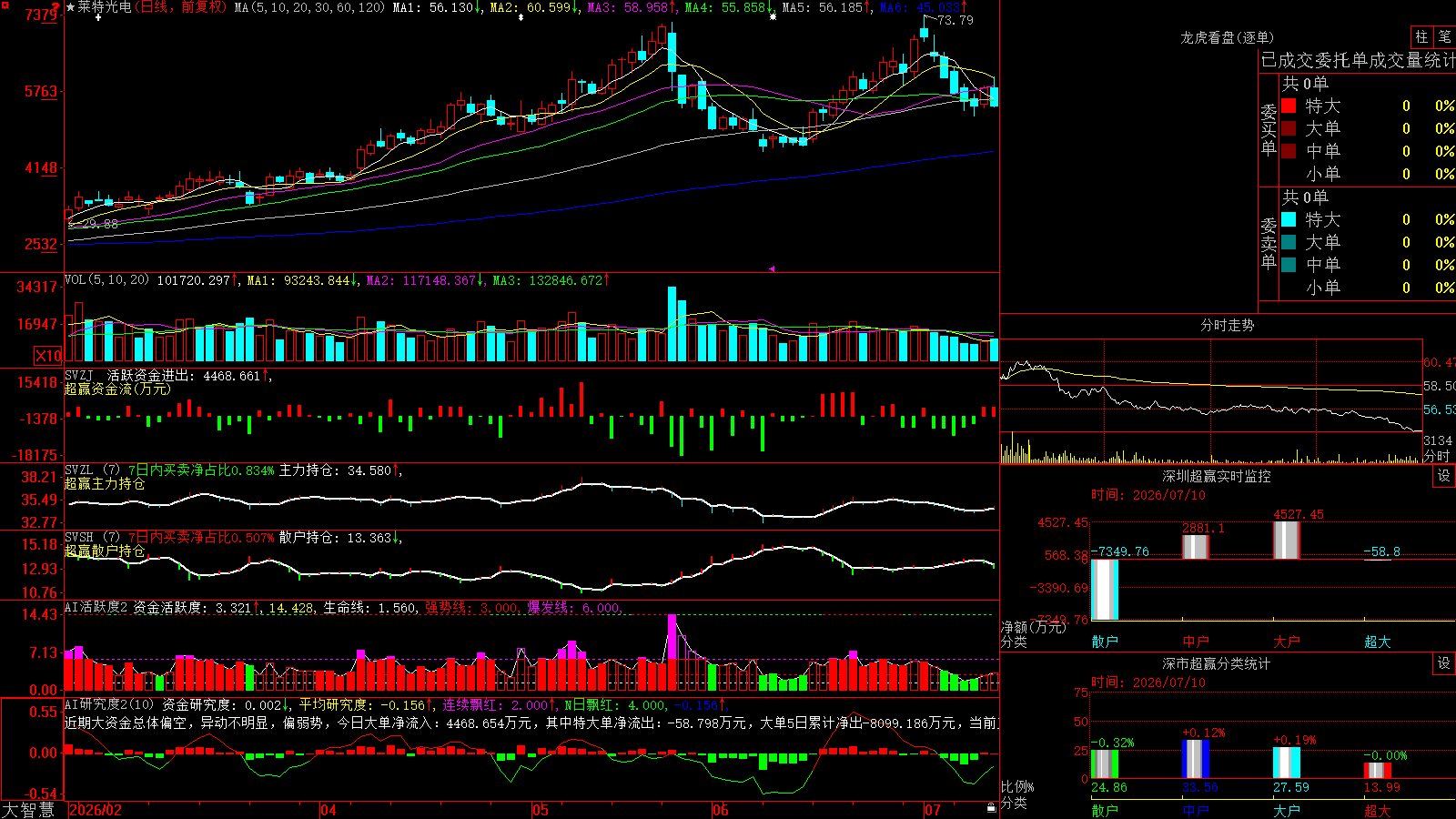This screenshot has height=819, width=1456.
Task: Click the 委买单 vertical section label
Action: tap(1269, 129)
